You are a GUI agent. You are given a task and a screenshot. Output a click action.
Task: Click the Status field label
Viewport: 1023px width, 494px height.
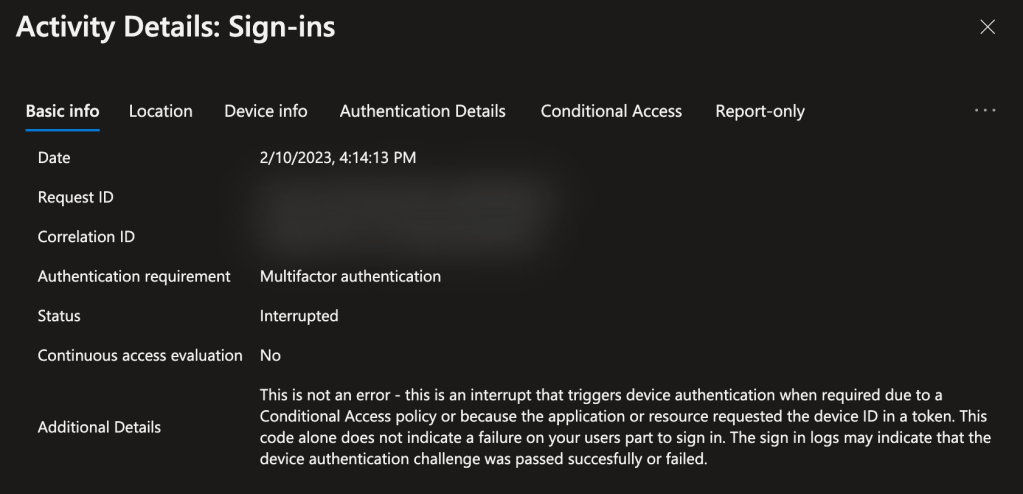[59, 316]
